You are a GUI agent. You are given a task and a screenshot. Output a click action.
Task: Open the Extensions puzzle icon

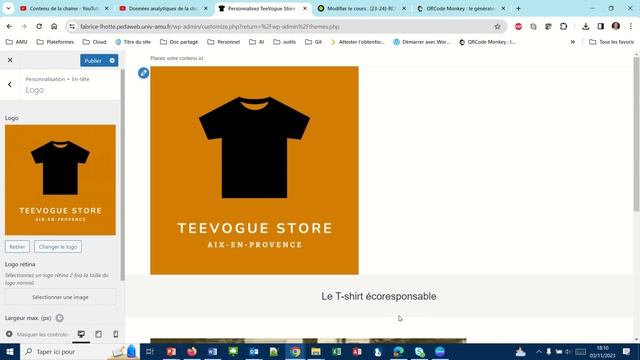564,27
